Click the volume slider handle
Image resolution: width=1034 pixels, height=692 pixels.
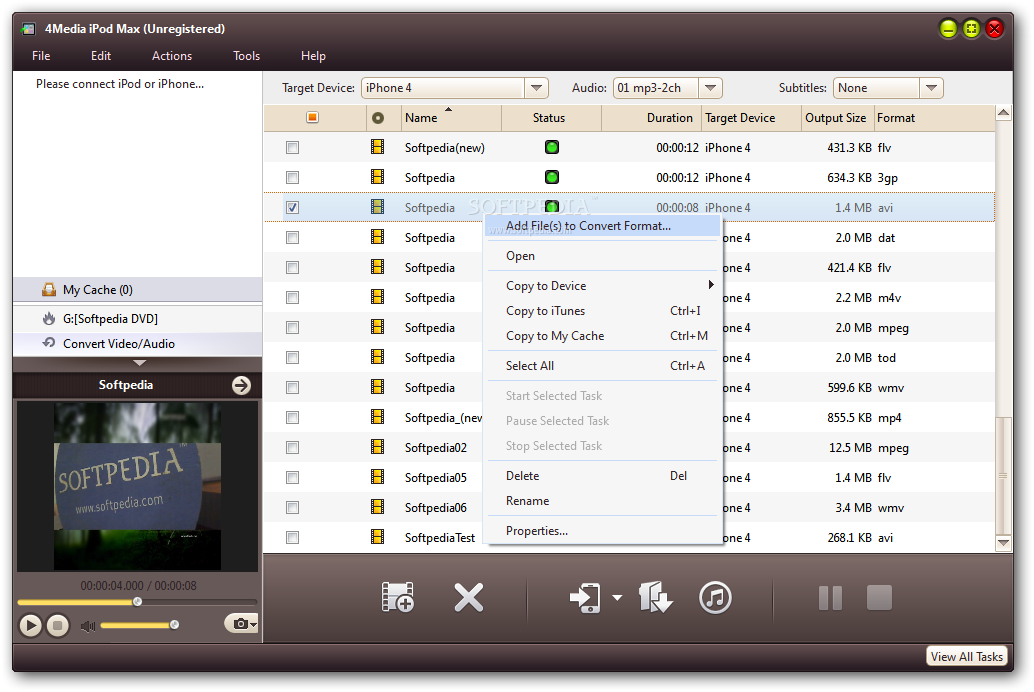(174, 625)
